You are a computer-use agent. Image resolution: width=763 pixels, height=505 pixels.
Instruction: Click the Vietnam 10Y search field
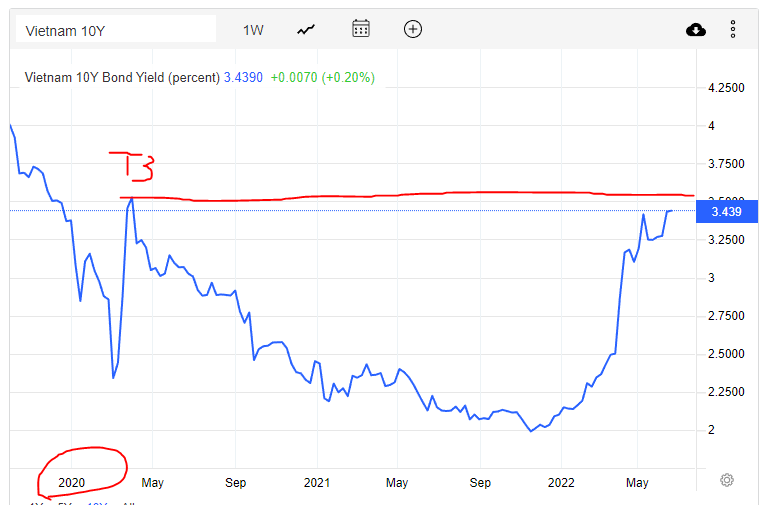tap(115, 30)
